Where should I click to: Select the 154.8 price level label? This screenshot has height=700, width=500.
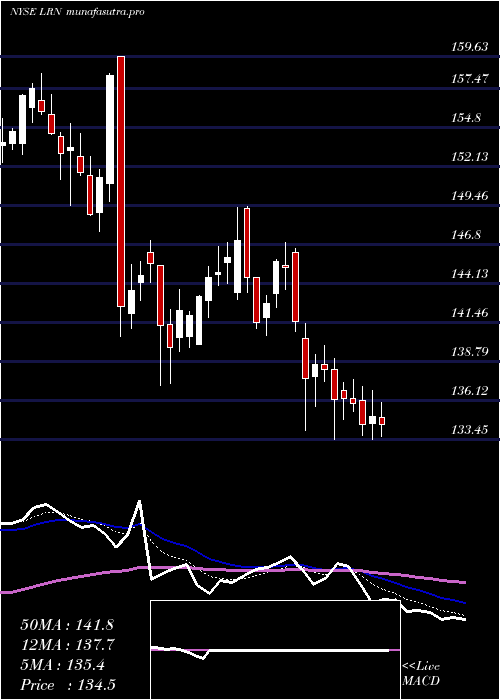(465, 118)
